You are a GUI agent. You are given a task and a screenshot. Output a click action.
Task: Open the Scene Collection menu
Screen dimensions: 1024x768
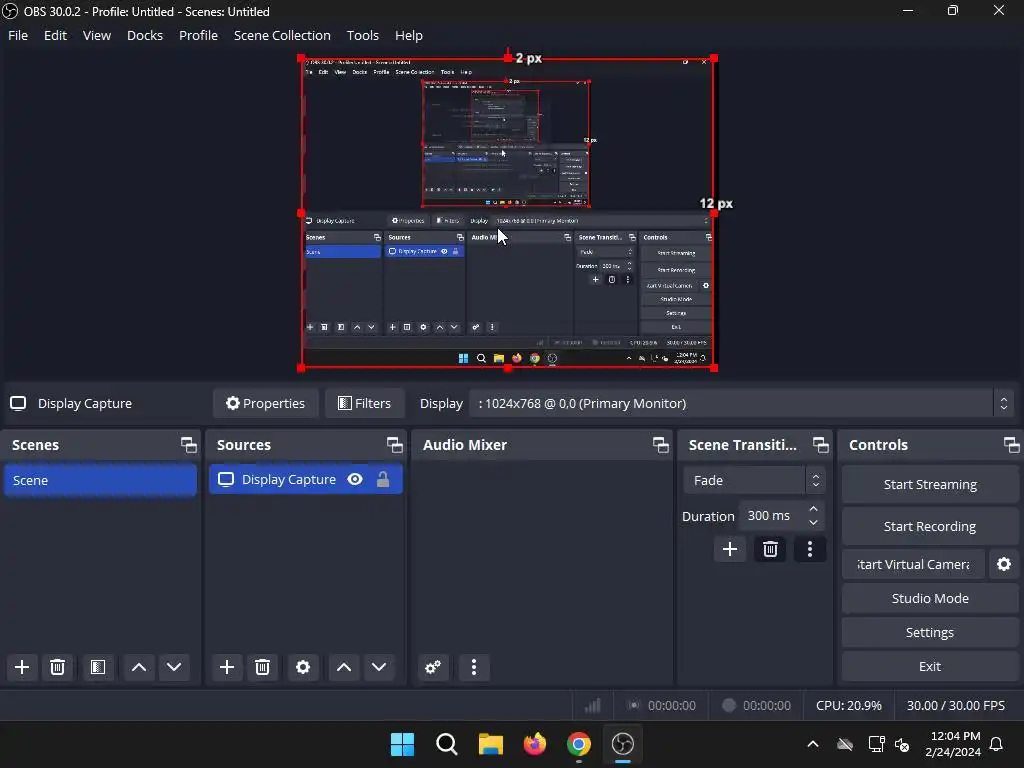point(282,35)
